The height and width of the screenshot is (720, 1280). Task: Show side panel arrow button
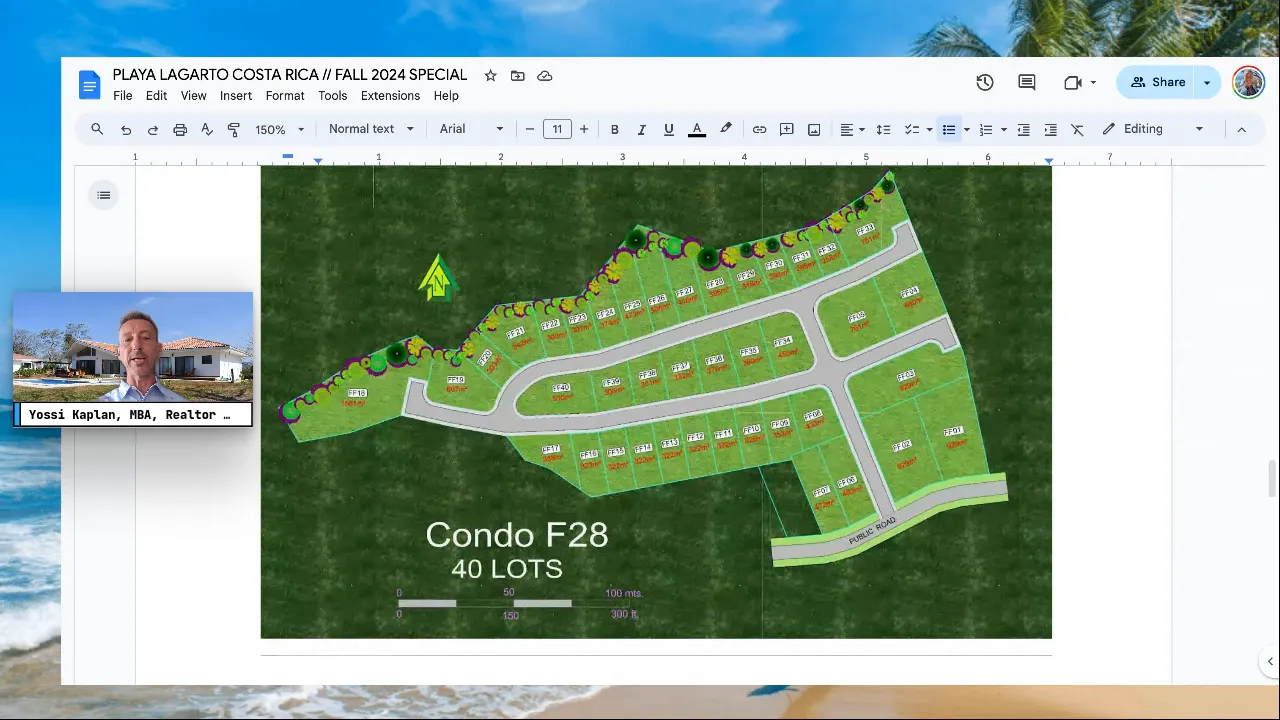(x=1270, y=662)
